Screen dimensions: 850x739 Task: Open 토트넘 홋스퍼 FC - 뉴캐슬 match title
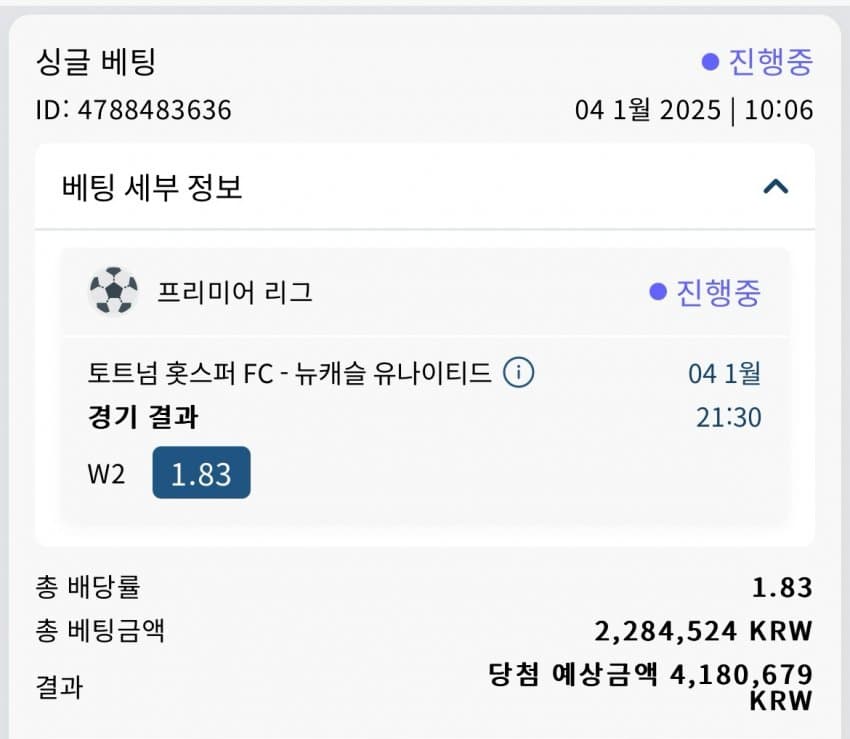[289, 373]
